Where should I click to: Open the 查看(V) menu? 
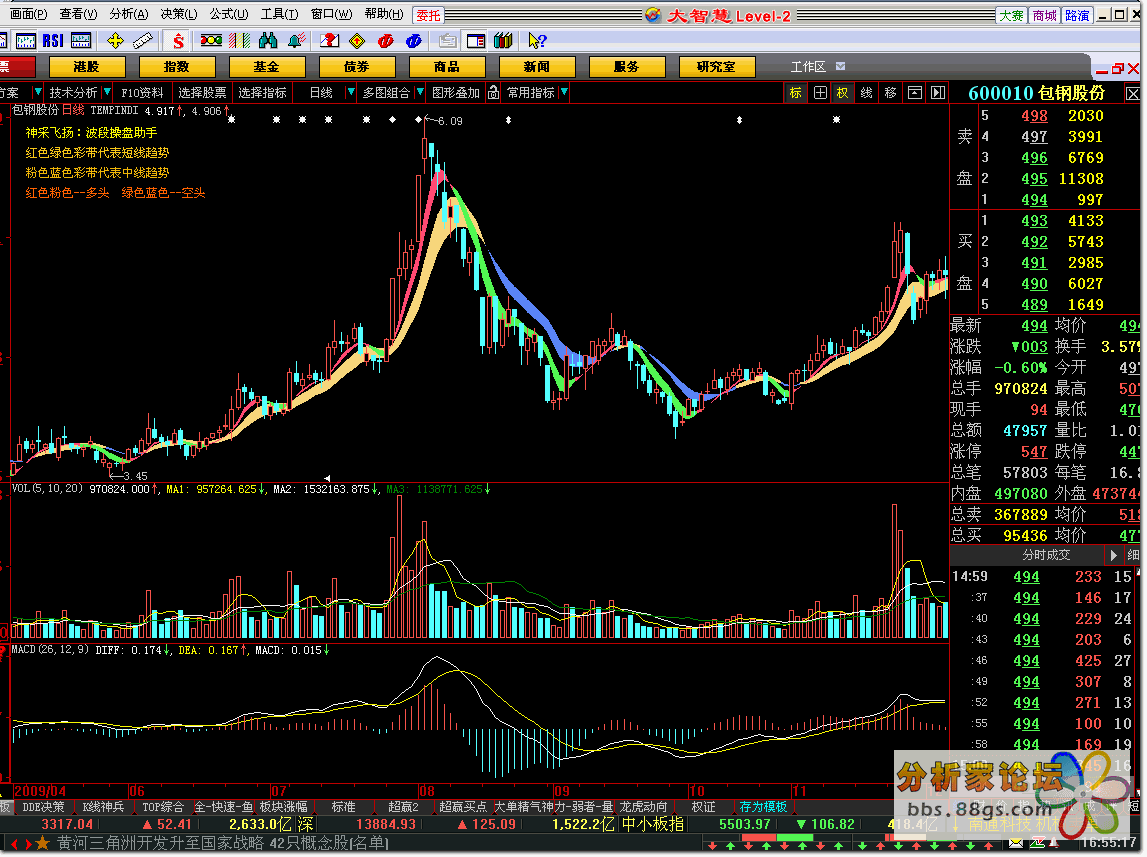tap(78, 14)
